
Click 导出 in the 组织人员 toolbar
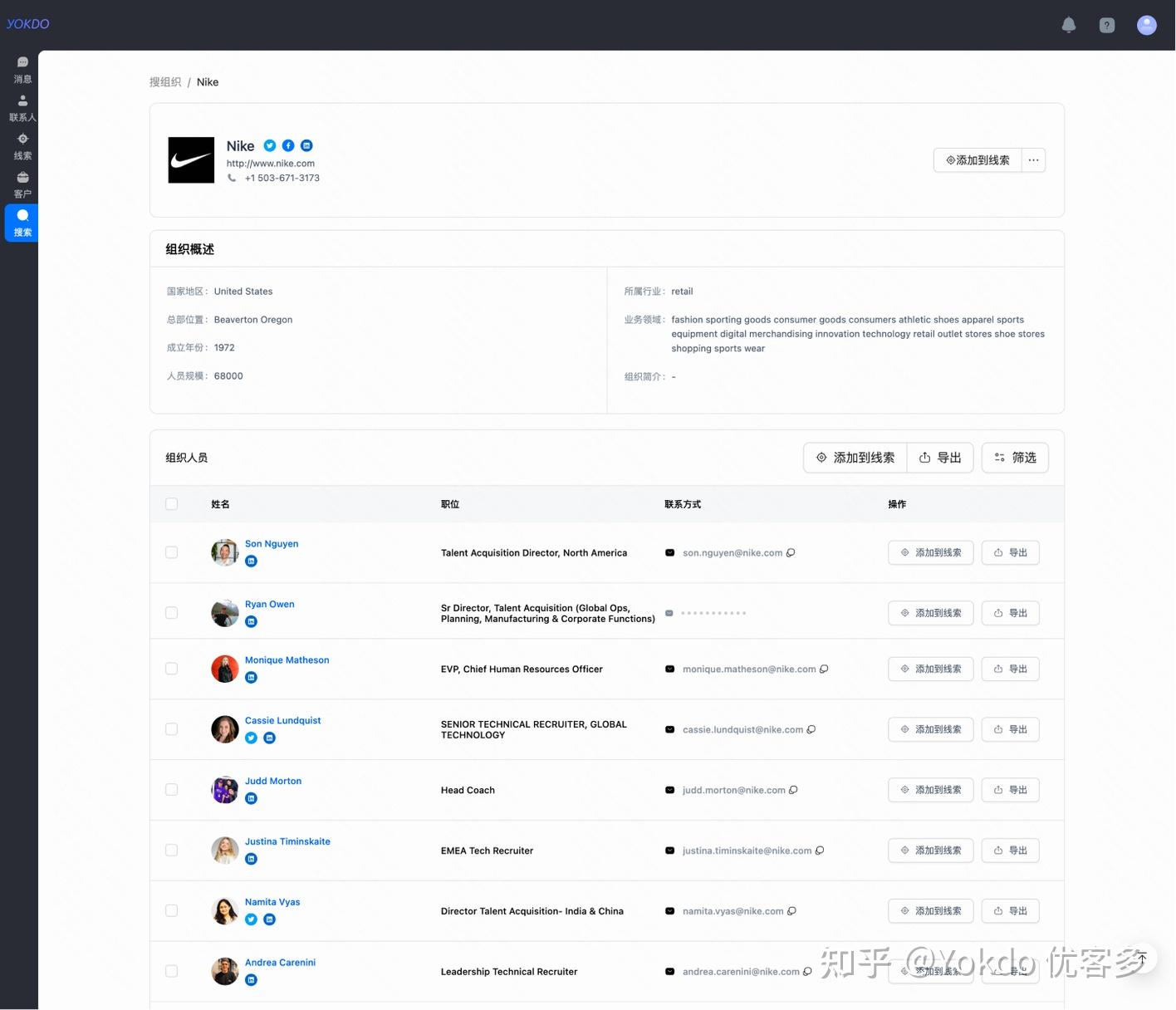(940, 458)
